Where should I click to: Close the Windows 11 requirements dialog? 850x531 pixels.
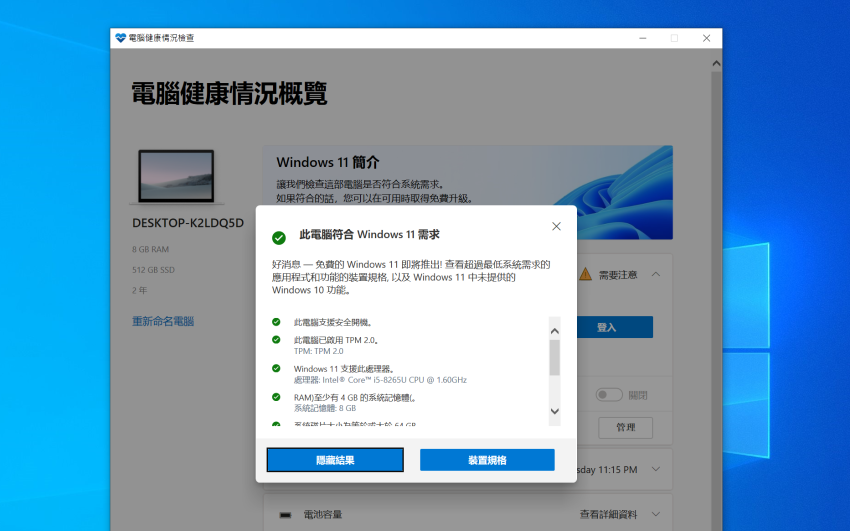[x=556, y=226]
